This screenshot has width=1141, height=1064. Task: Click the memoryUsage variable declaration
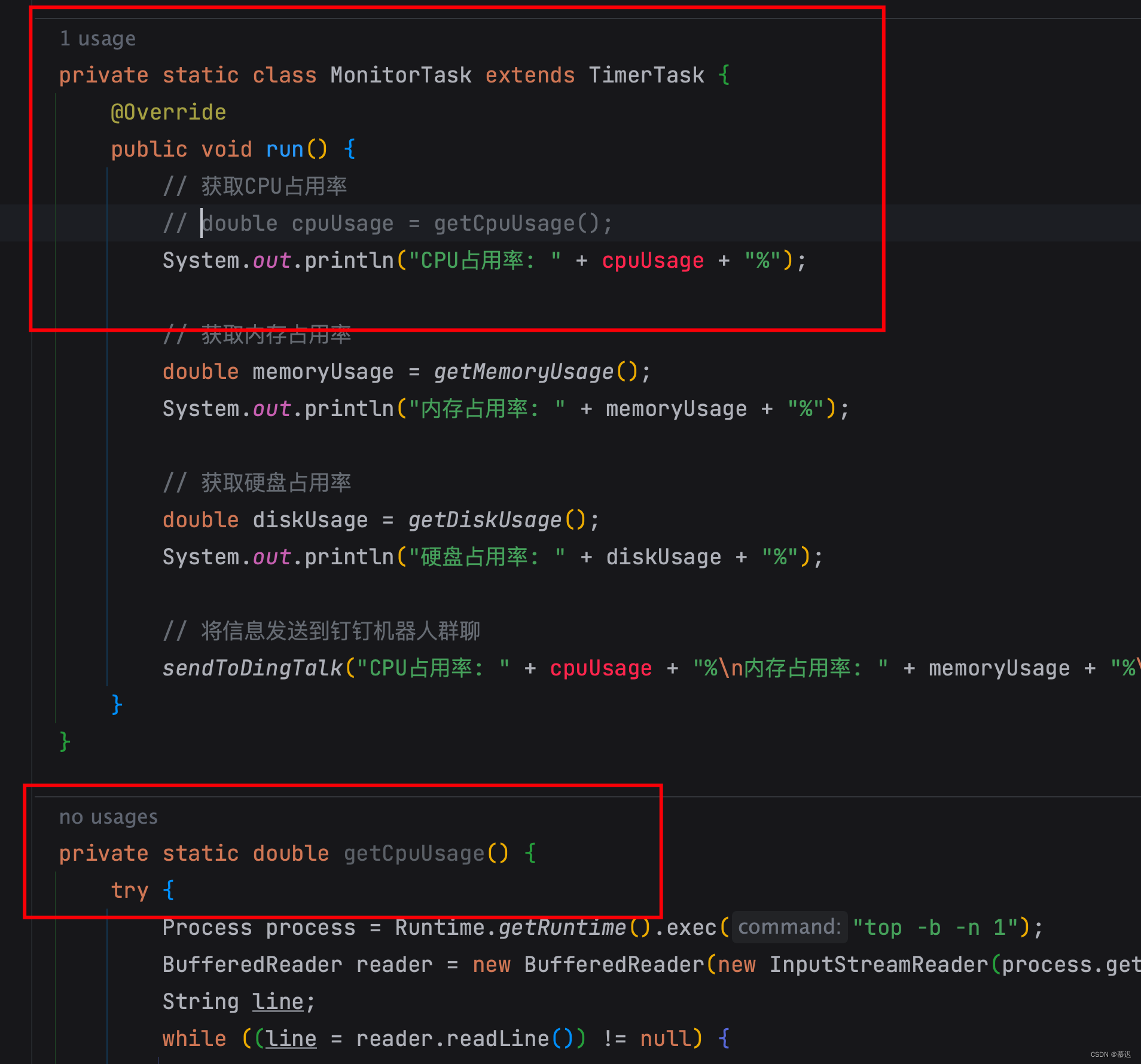coord(323,372)
